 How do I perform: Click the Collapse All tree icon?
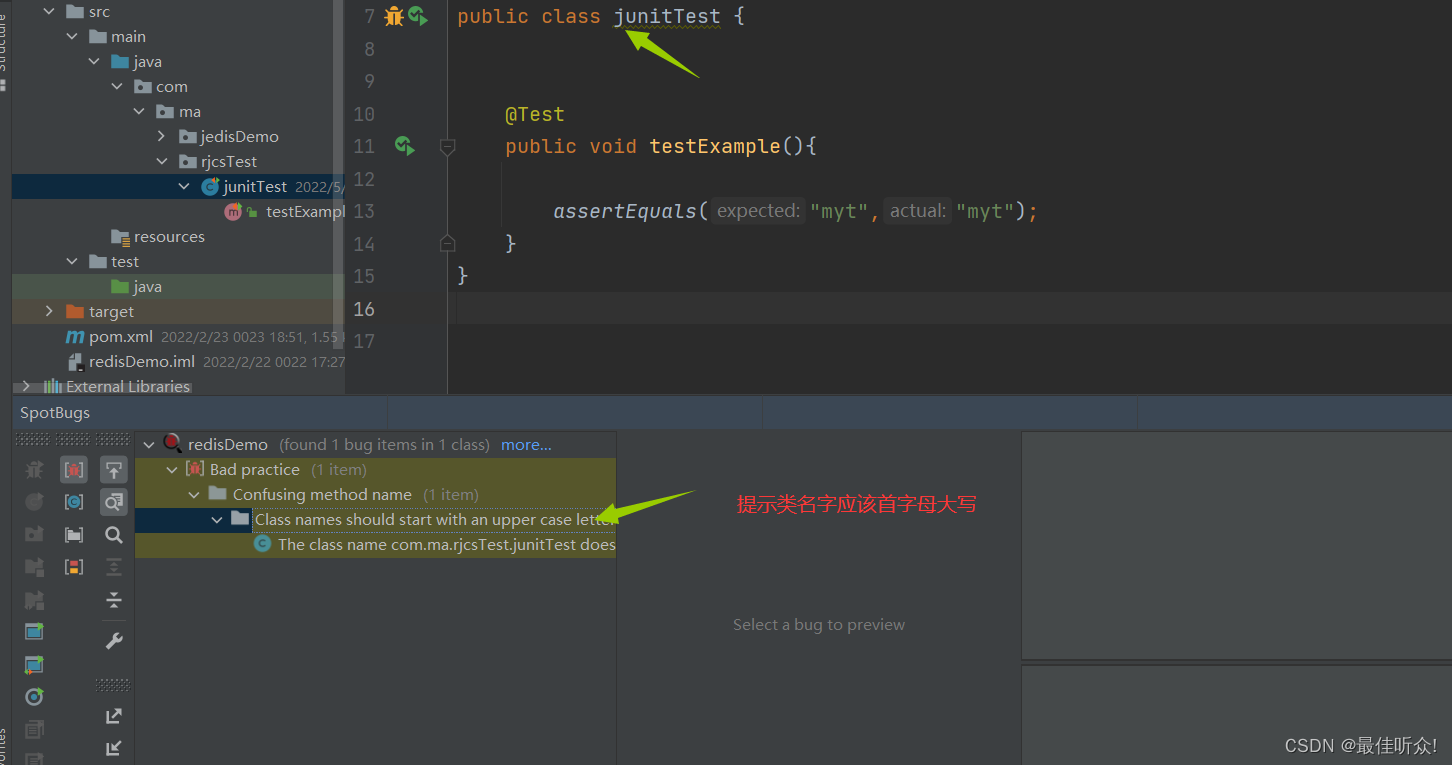coord(114,599)
